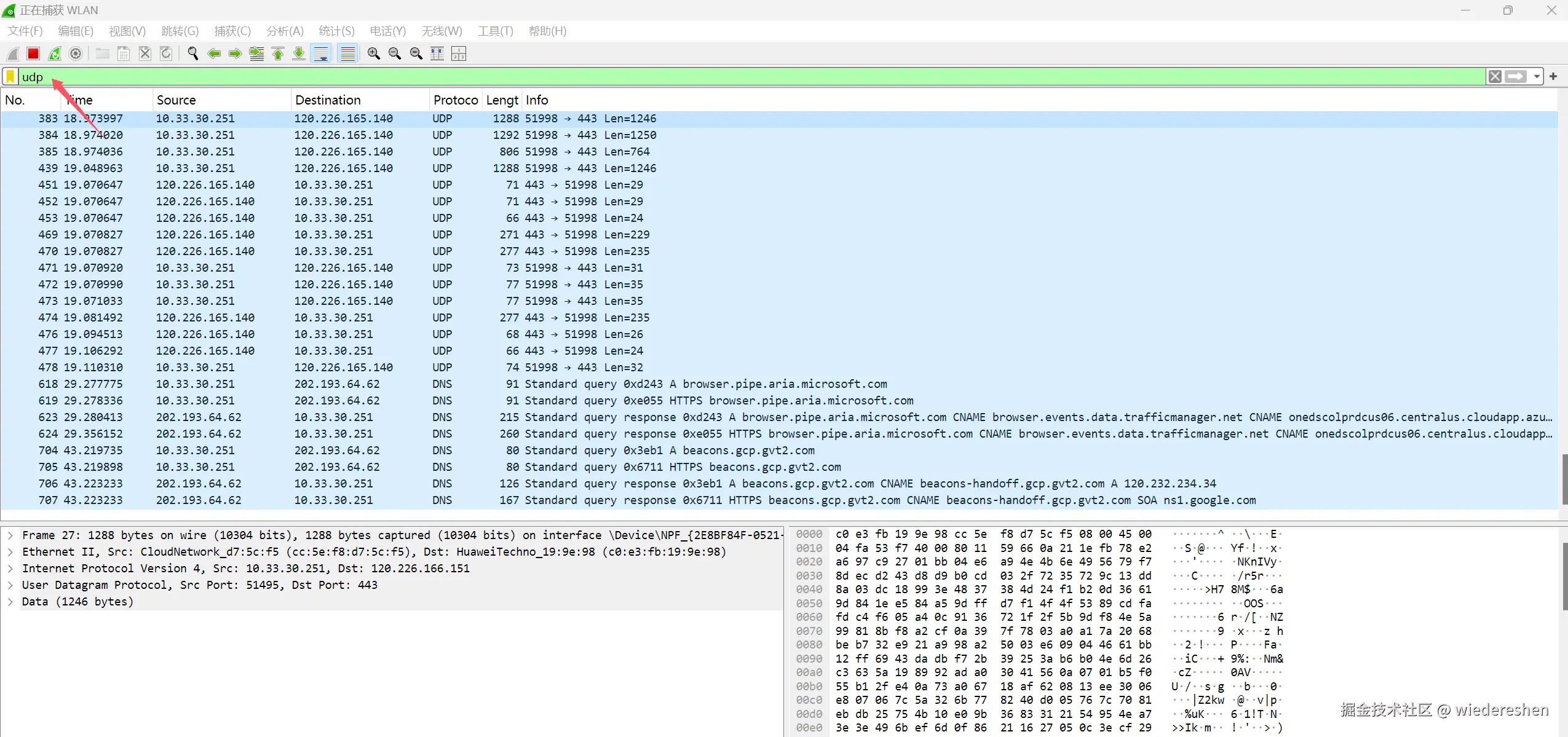This screenshot has width=1568, height=737.
Task: Expand User Datagram Protocol details
Action: pos(10,585)
